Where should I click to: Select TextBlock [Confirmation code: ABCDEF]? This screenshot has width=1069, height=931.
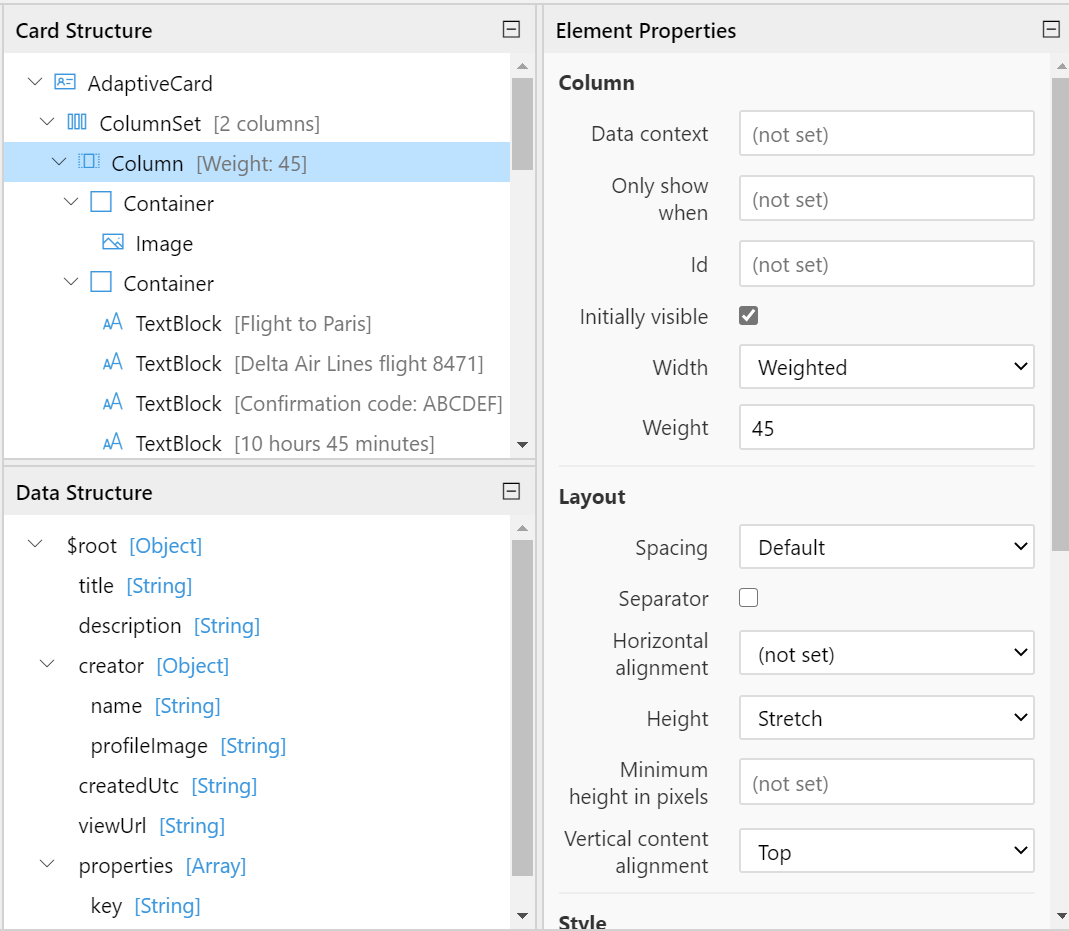(319, 403)
